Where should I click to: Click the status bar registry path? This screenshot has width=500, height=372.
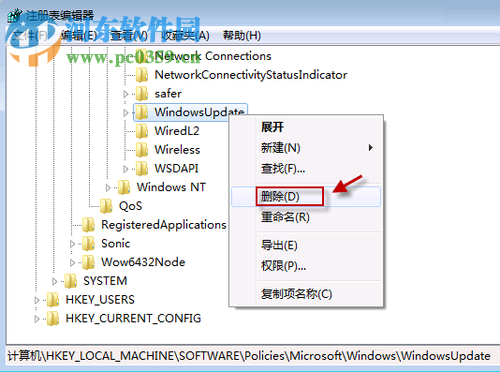click(249, 356)
